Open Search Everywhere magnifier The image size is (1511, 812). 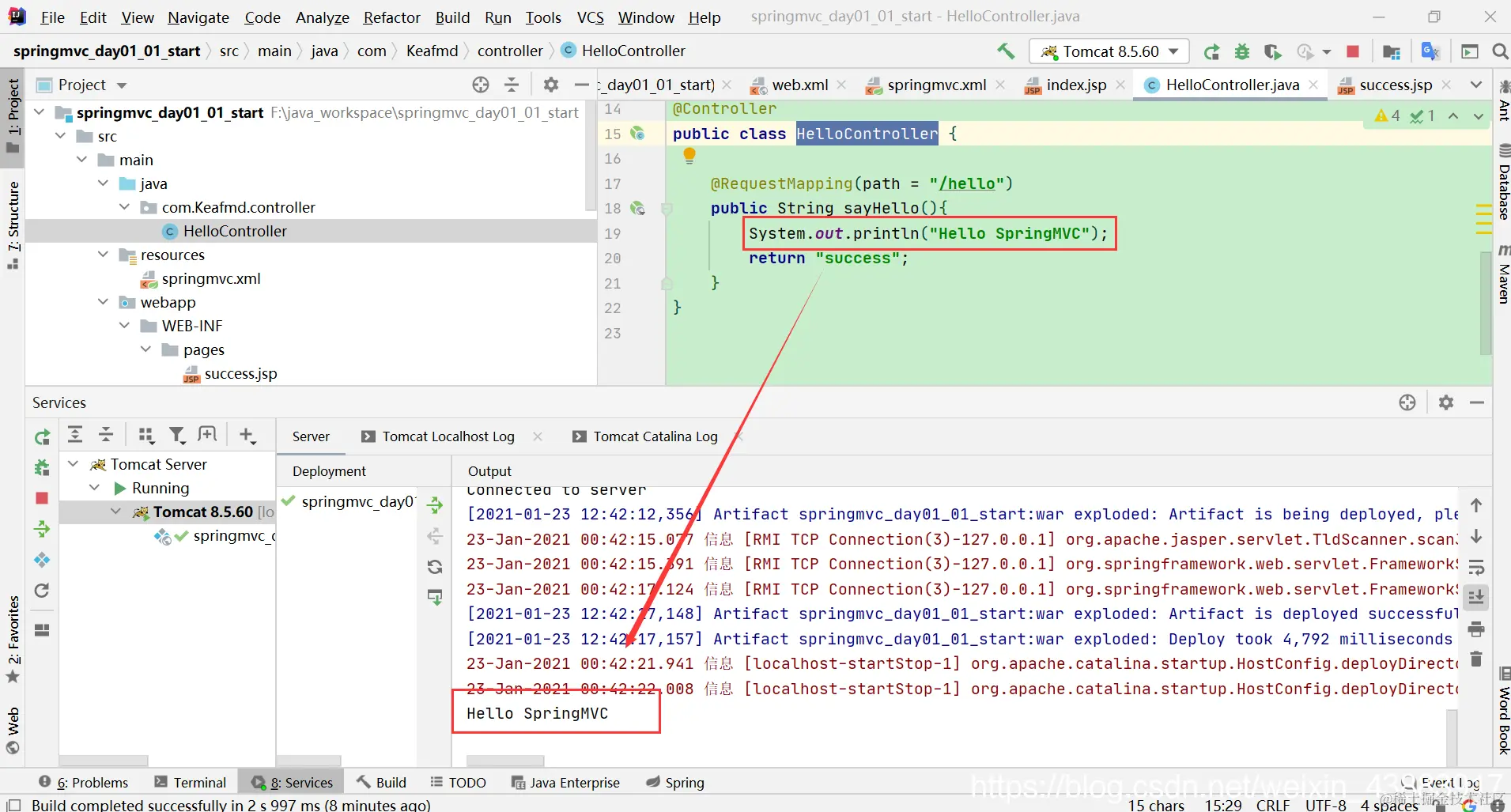pos(1500,51)
